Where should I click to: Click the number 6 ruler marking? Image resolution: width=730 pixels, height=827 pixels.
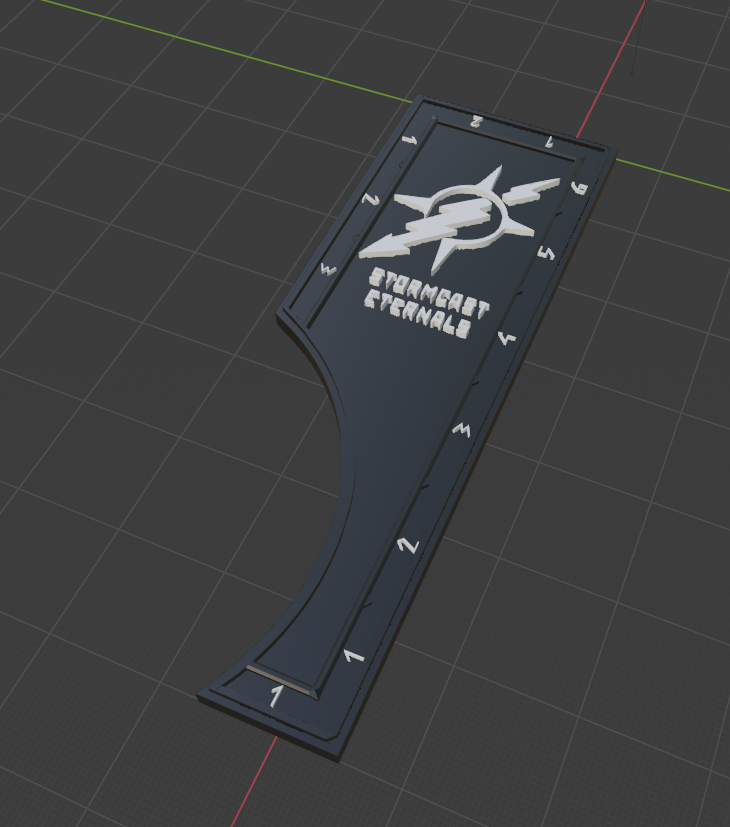pyautogui.click(x=579, y=188)
